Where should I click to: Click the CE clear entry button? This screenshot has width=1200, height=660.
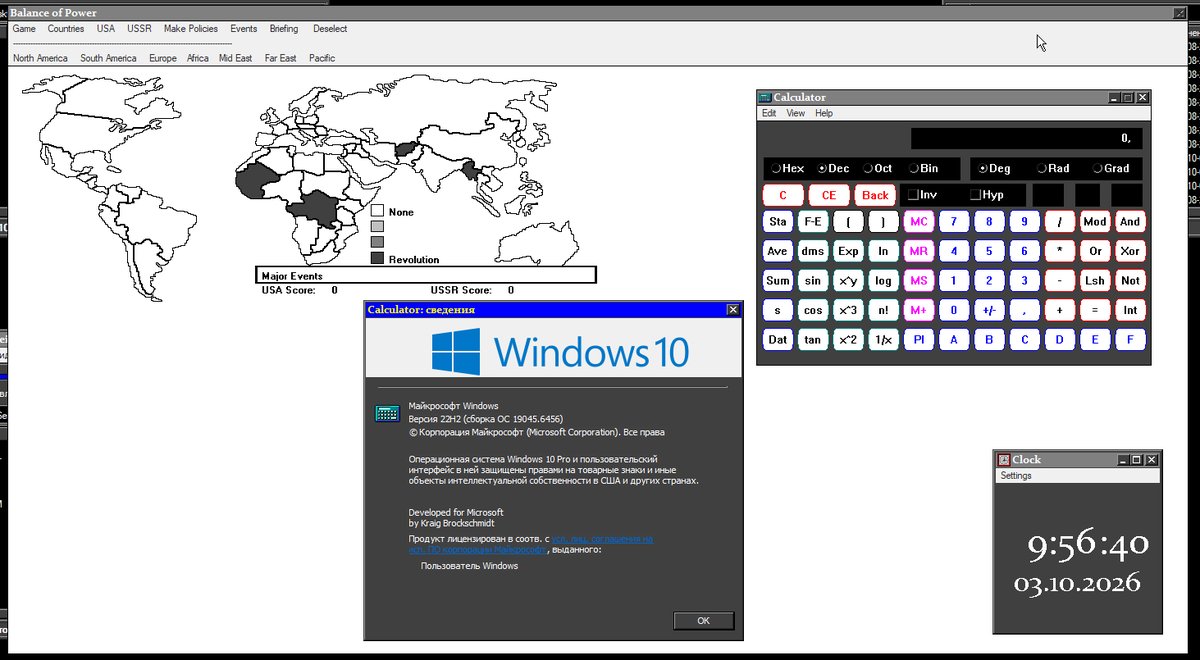click(x=829, y=195)
